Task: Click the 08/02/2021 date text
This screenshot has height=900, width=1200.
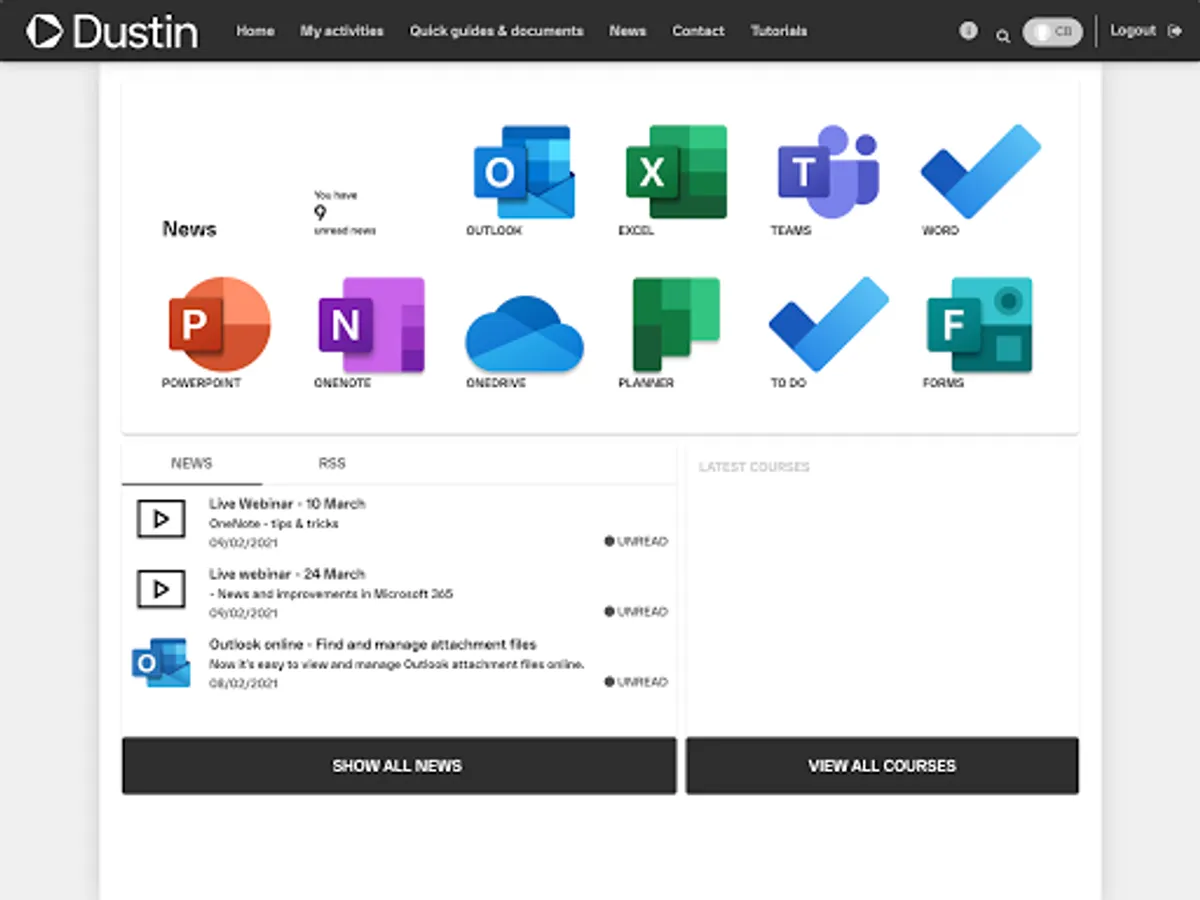Action: point(243,684)
